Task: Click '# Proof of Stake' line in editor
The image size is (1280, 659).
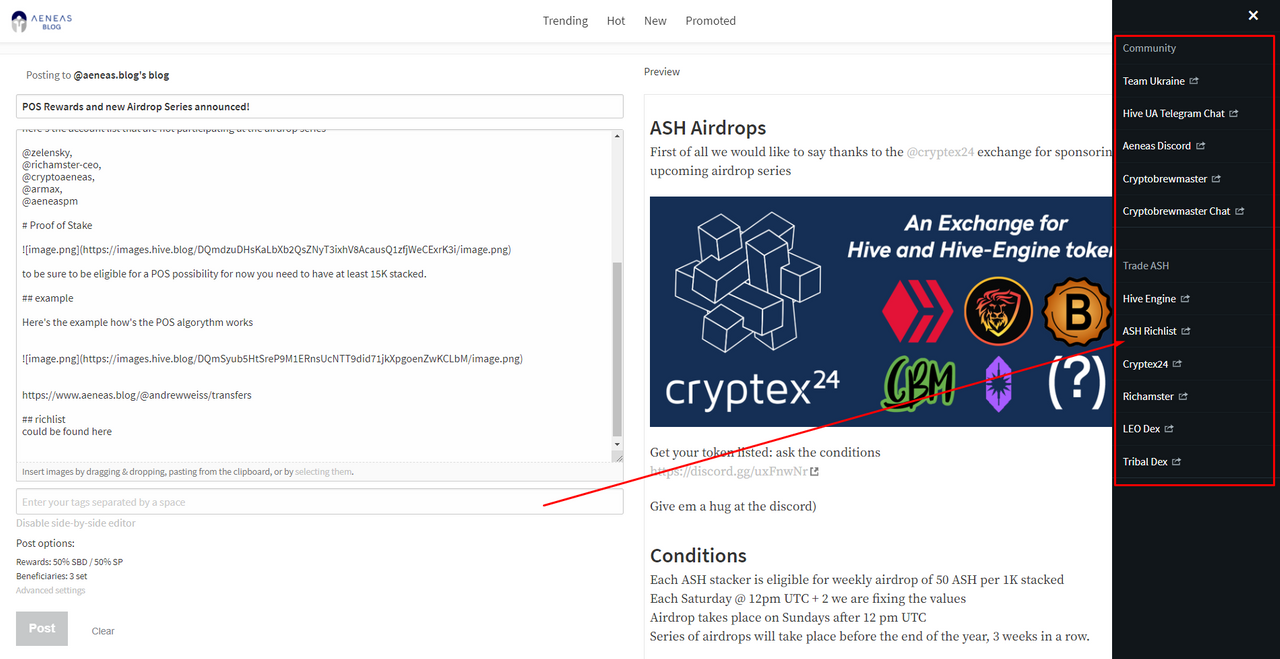Action: pos(57,225)
